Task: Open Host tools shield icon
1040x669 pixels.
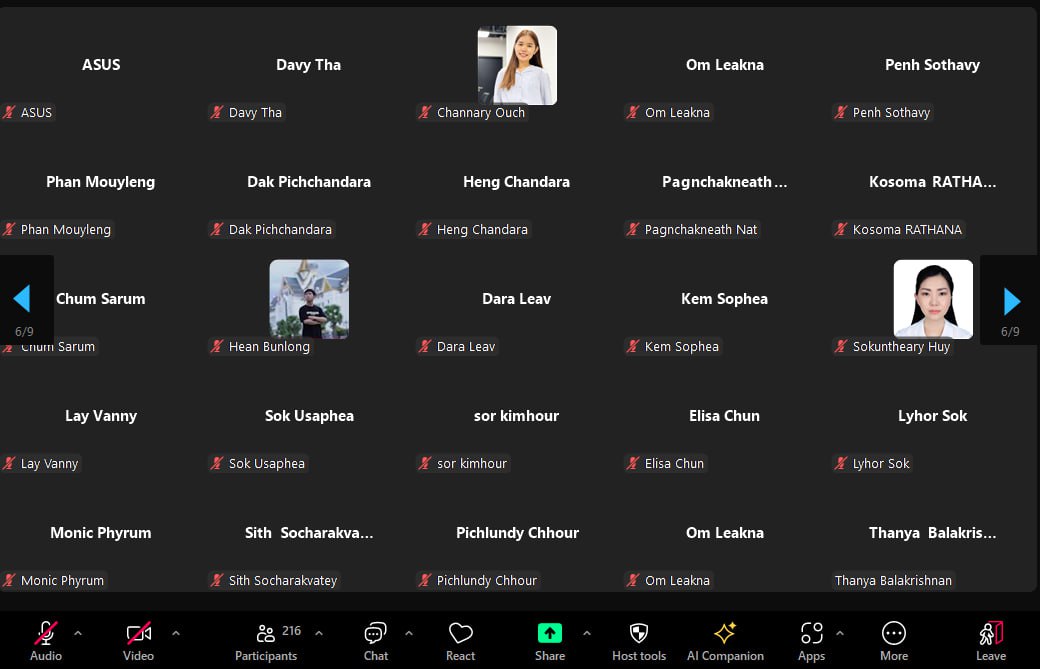Action: [639, 633]
